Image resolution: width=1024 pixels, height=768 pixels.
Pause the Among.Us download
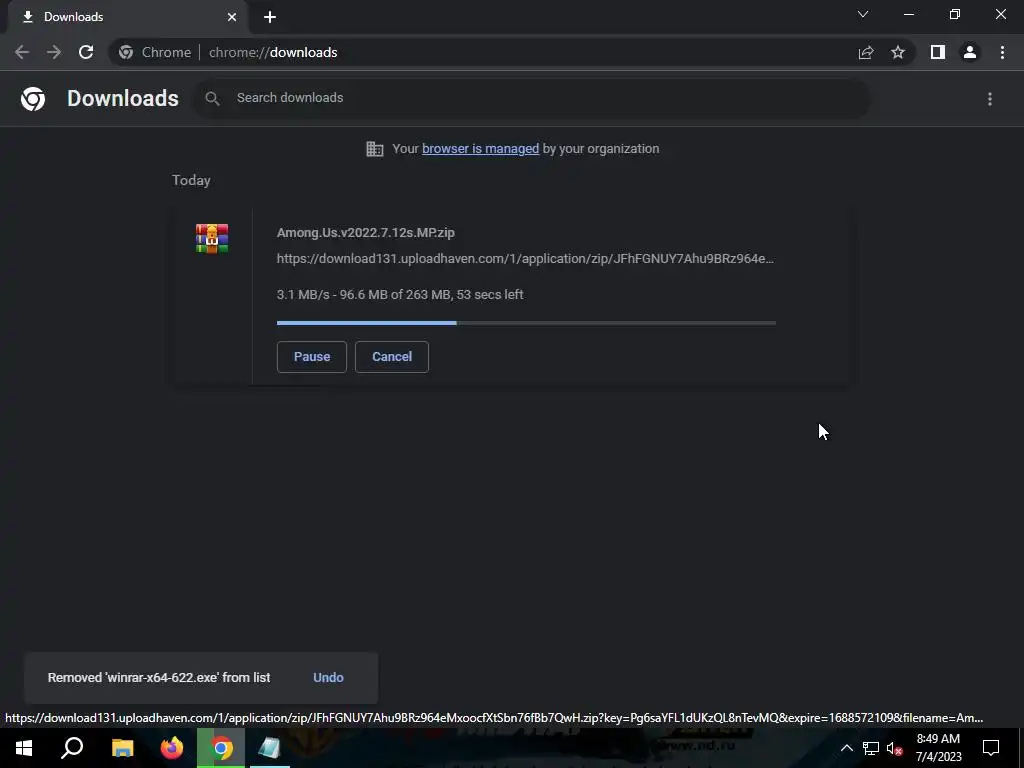tap(312, 357)
